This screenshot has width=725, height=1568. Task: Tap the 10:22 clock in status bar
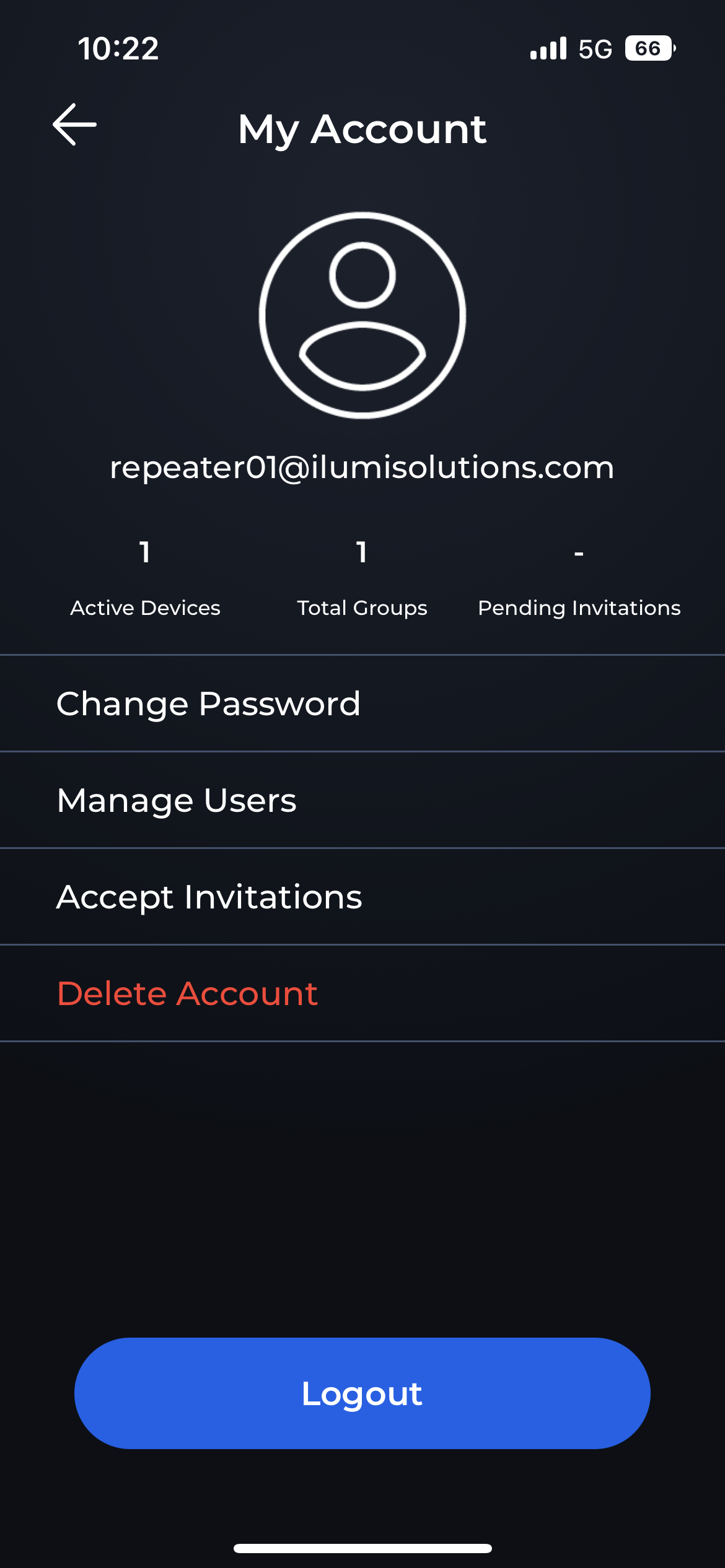[118, 48]
